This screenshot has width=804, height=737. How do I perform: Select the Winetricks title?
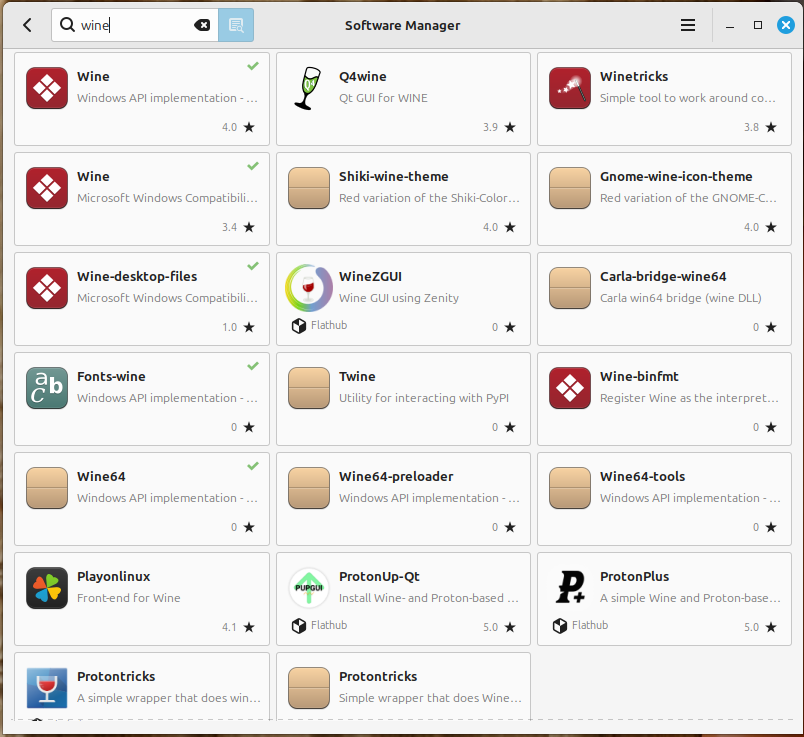point(634,76)
